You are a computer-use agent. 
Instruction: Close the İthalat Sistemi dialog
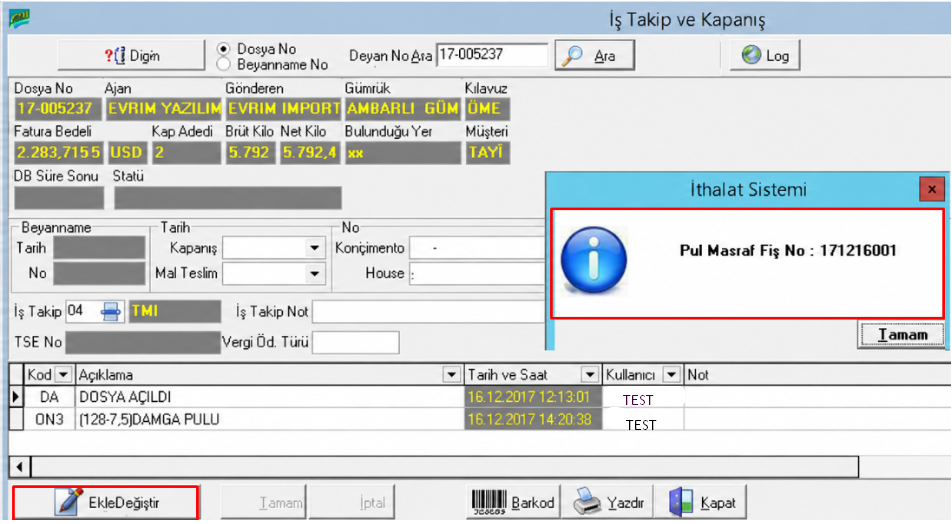931,189
